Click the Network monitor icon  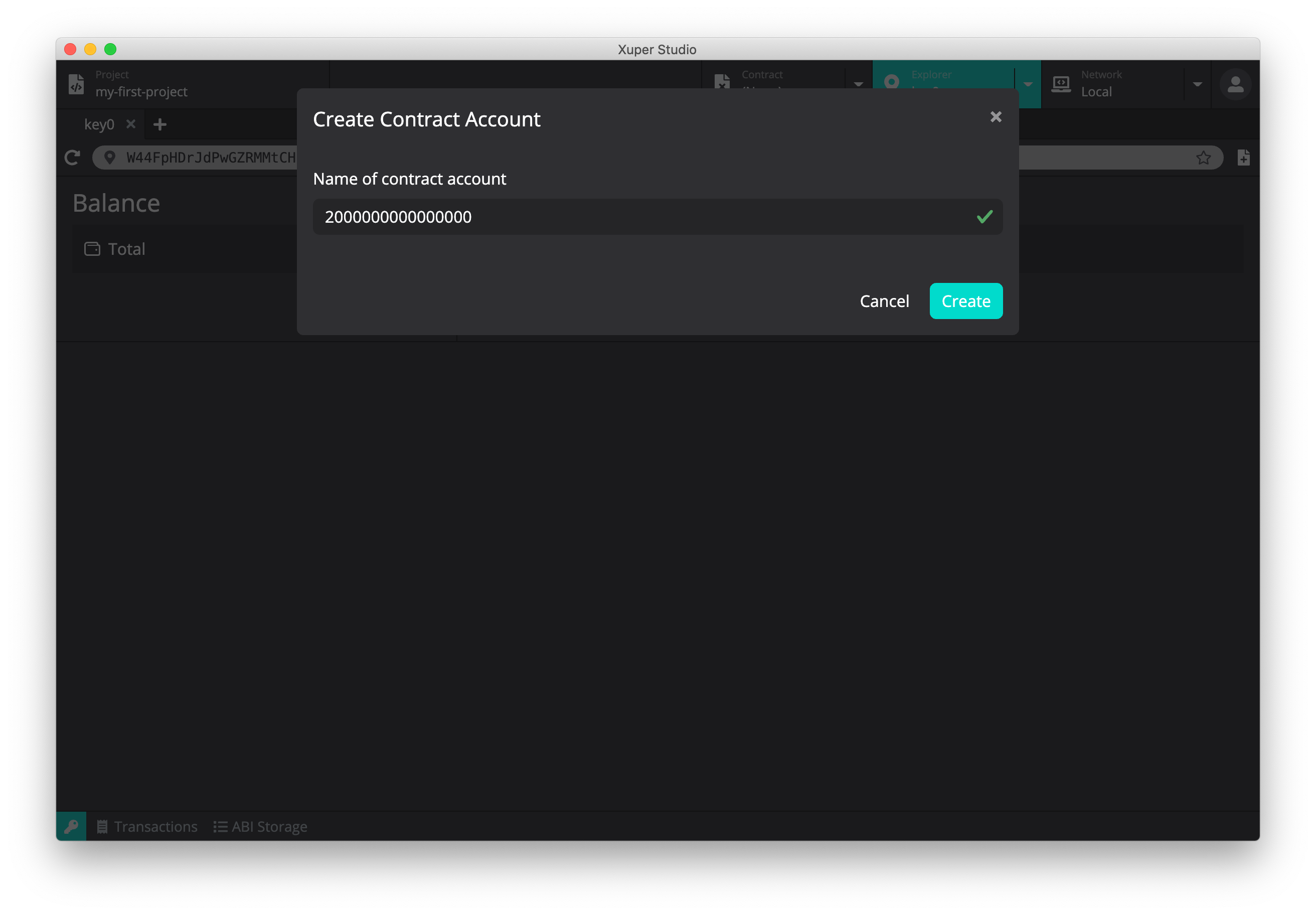(x=1061, y=84)
